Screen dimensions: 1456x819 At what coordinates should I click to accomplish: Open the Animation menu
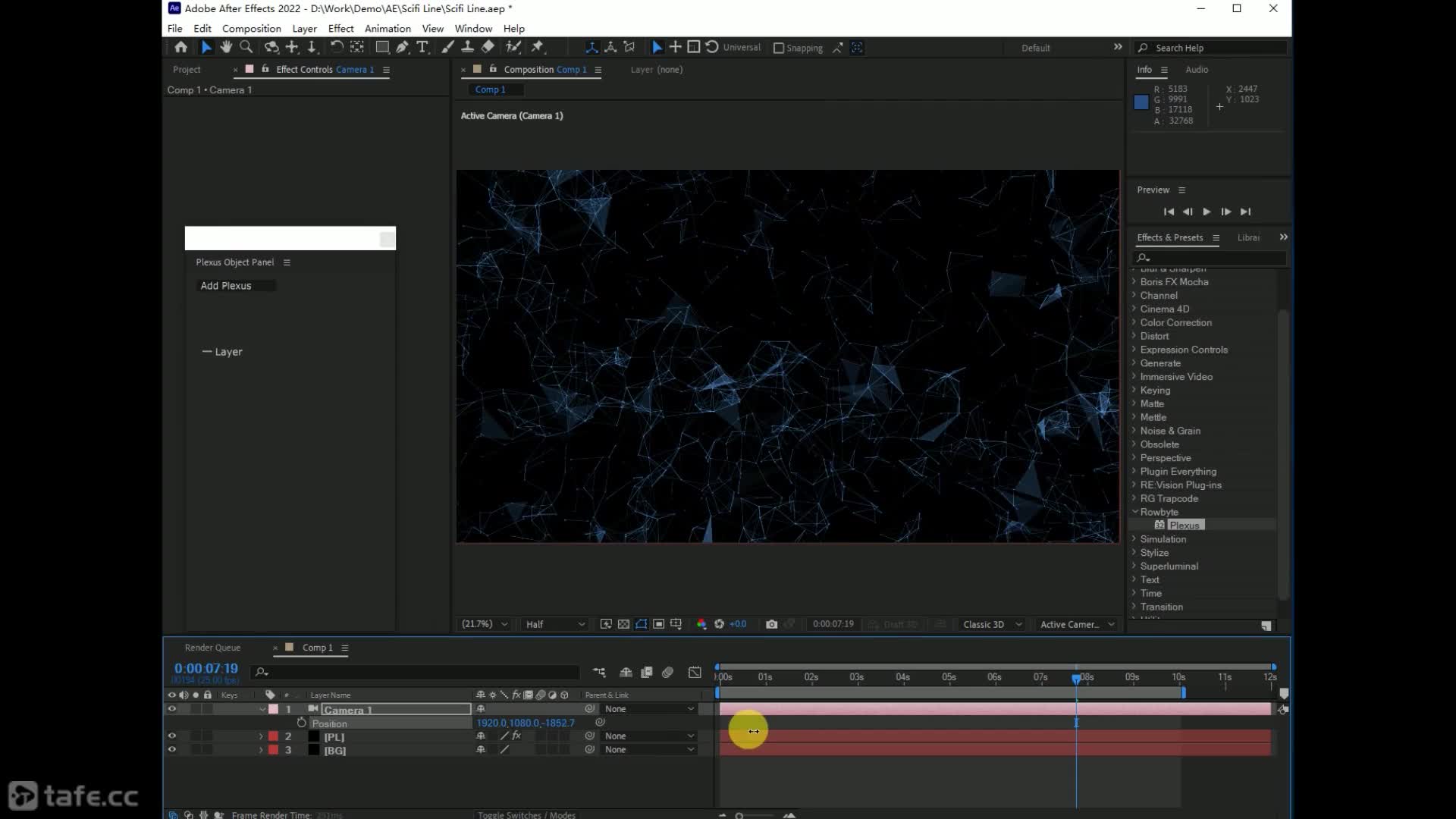[388, 28]
